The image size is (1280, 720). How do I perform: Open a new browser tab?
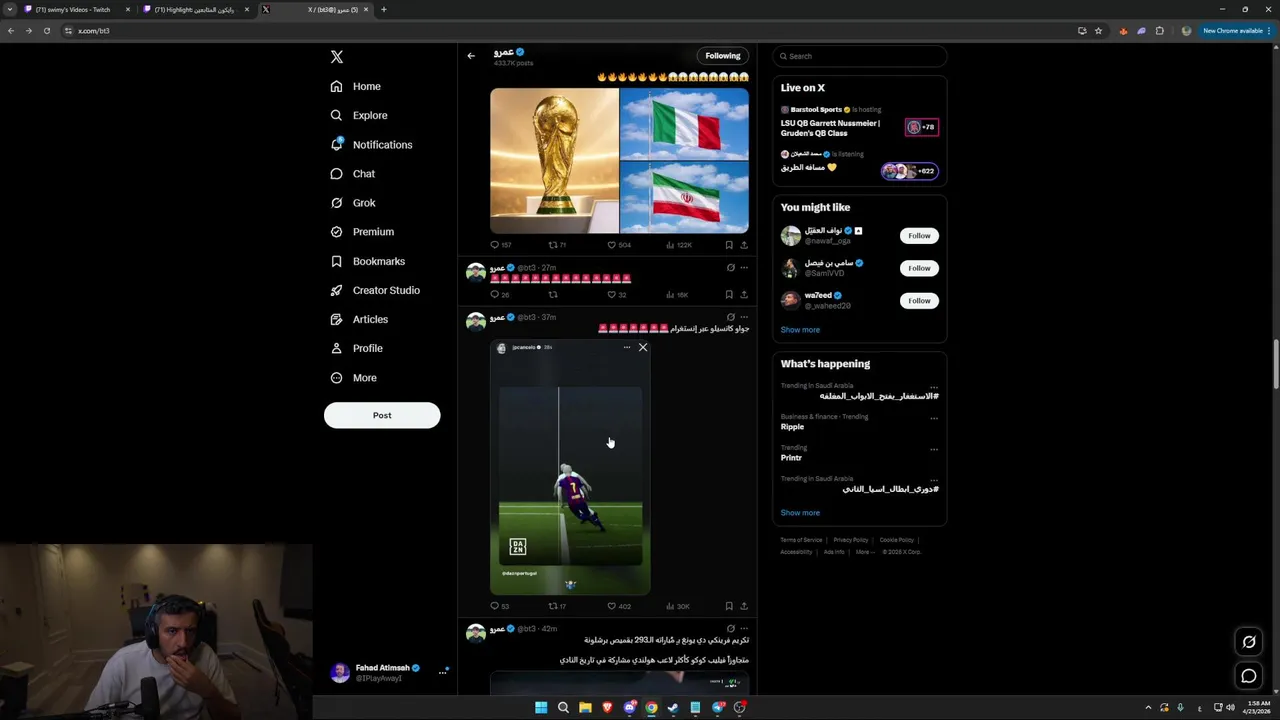click(x=384, y=10)
